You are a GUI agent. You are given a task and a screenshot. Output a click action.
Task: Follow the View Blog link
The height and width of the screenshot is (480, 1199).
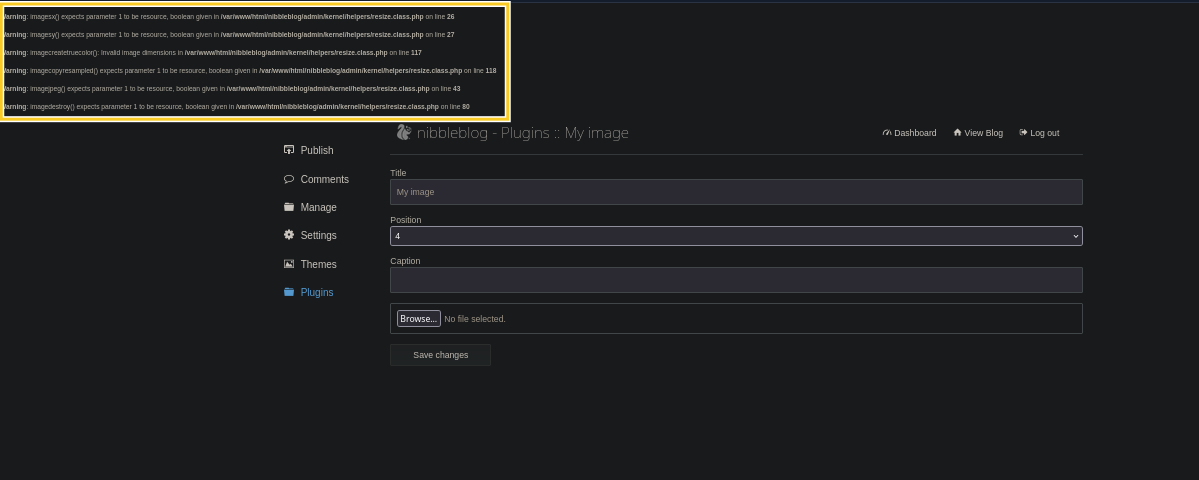pyautogui.click(x=983, y=133)
